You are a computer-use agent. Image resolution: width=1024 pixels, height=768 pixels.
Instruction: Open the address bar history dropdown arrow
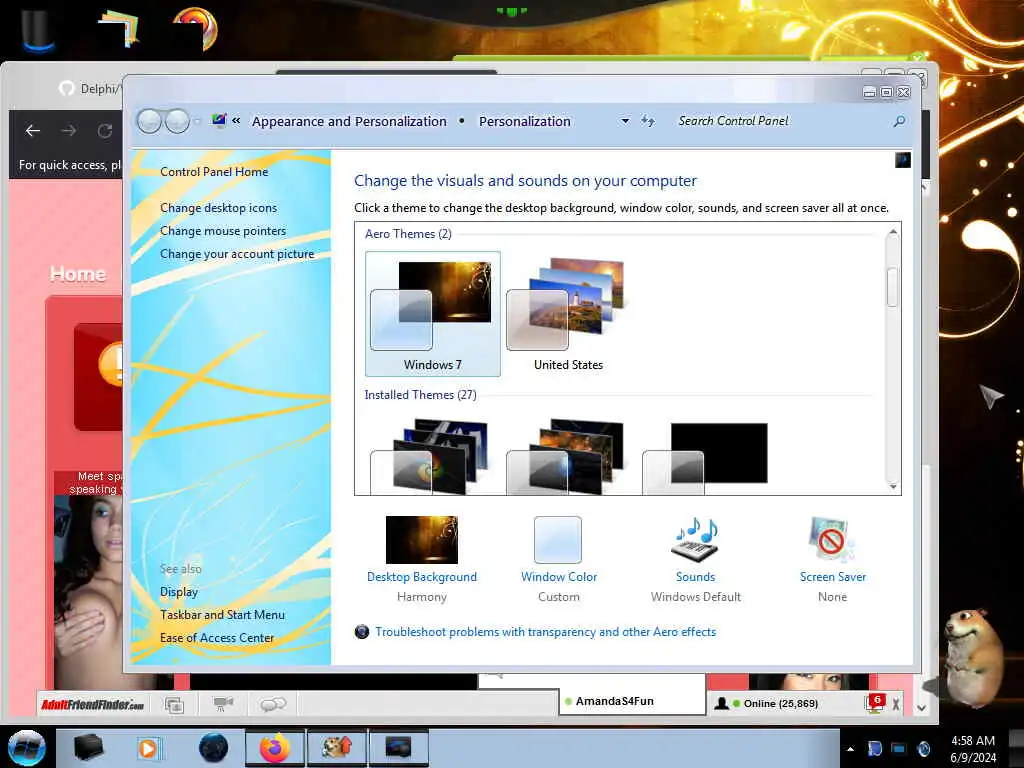[625, 121]
